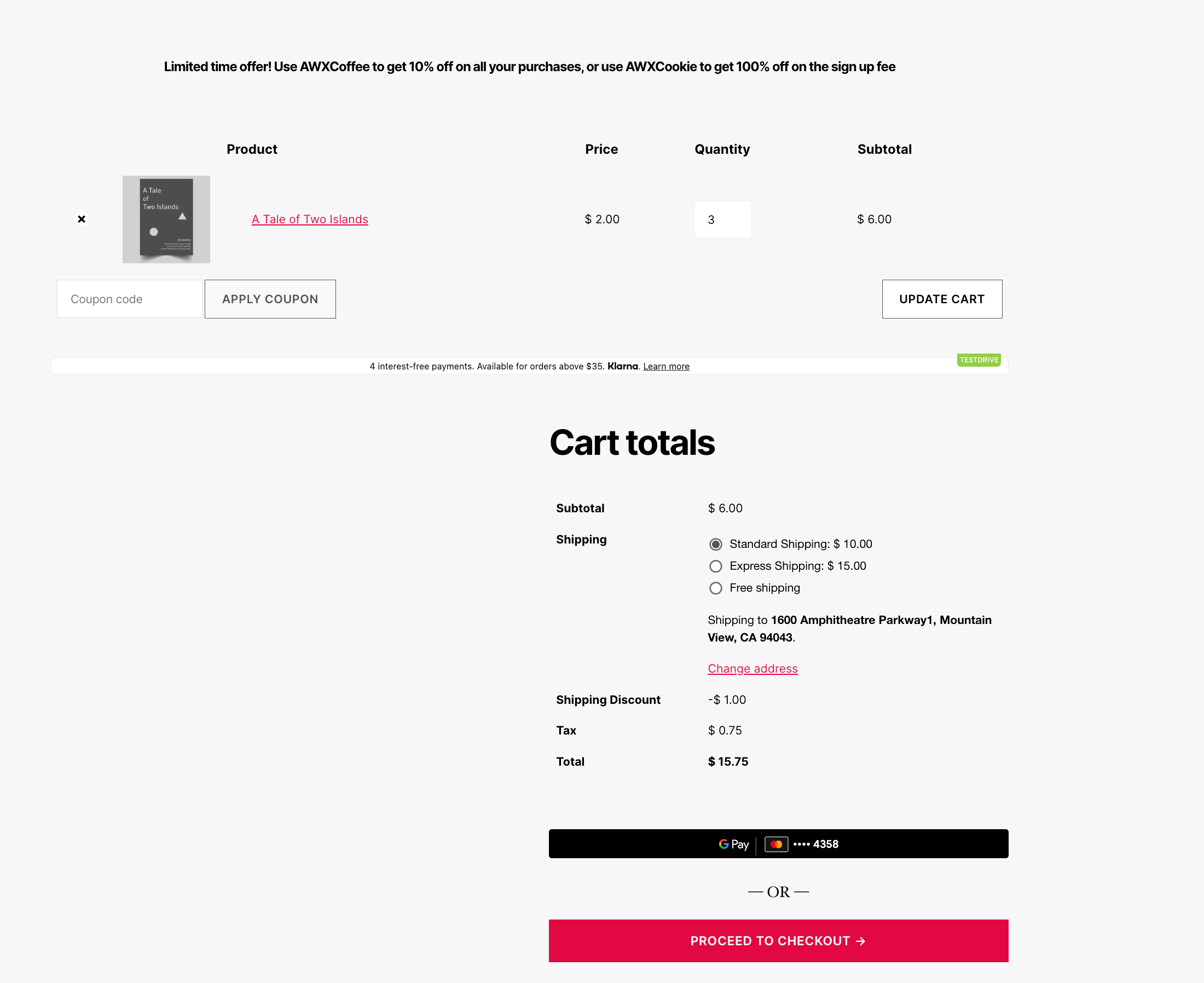Click the Mastercard icon ending 4358
Viewport: 1204px width, 983px height.
[776, 845]
